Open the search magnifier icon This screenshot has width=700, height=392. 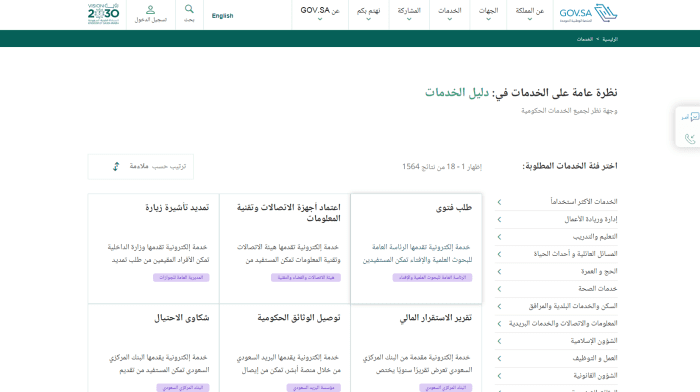(189, 9)
